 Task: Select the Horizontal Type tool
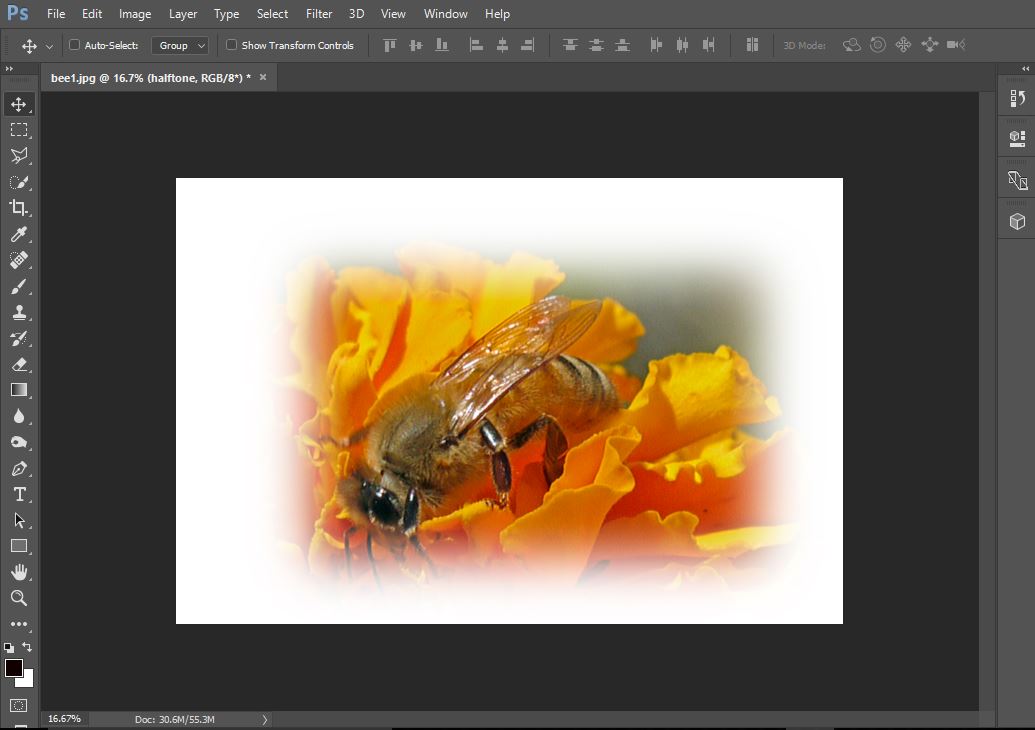[x=18, y=494]
